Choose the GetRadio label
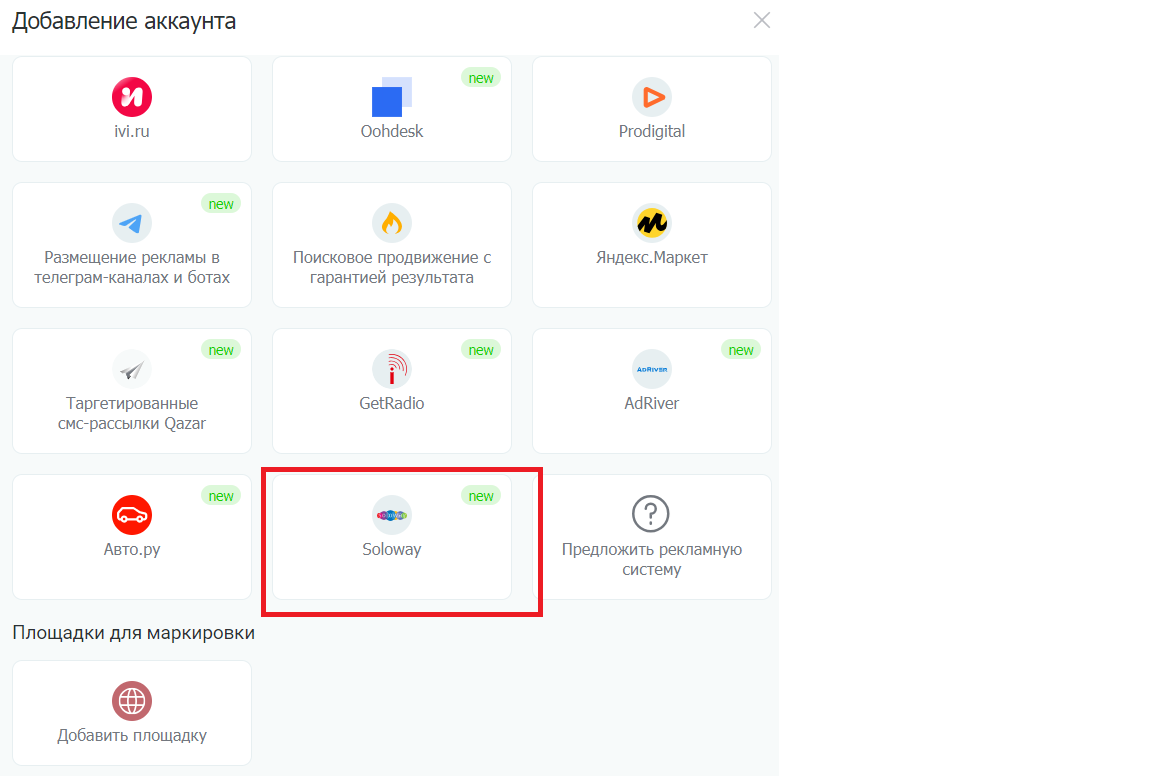This screenshot has width=1152, height=776. click(x=392, y=403)
